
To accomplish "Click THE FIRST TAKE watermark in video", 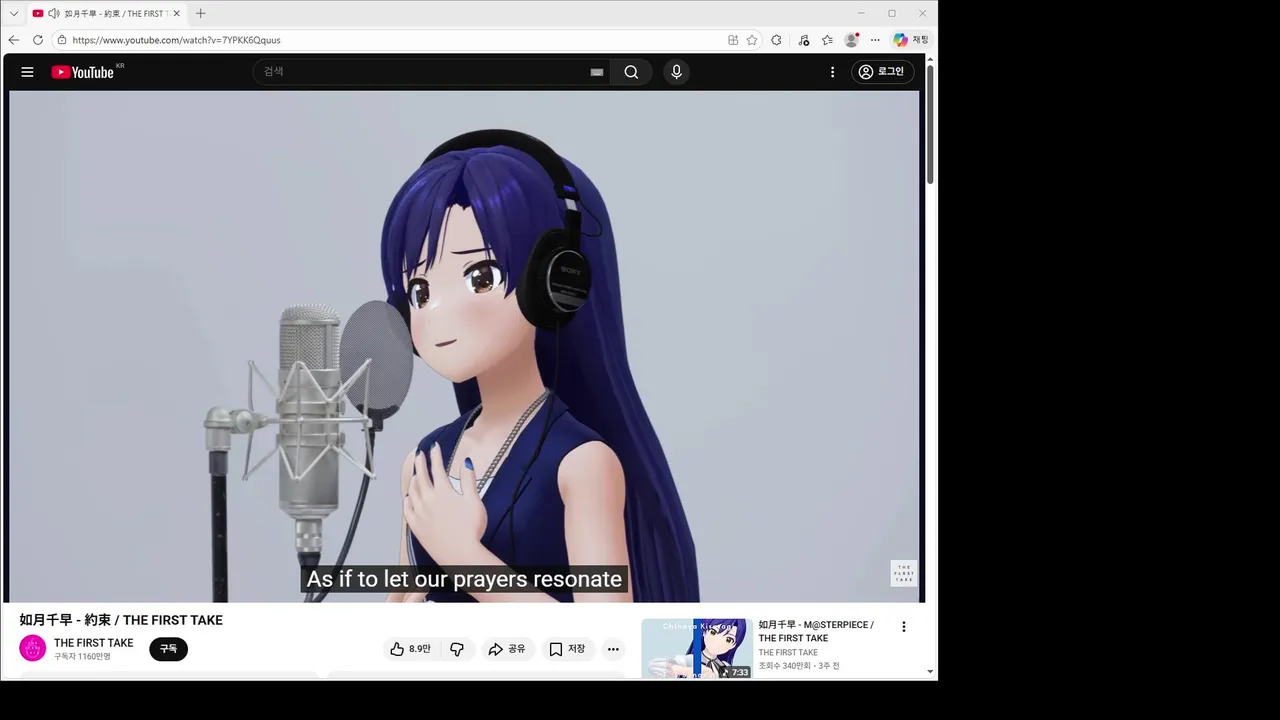I will (x=904, y=573).
